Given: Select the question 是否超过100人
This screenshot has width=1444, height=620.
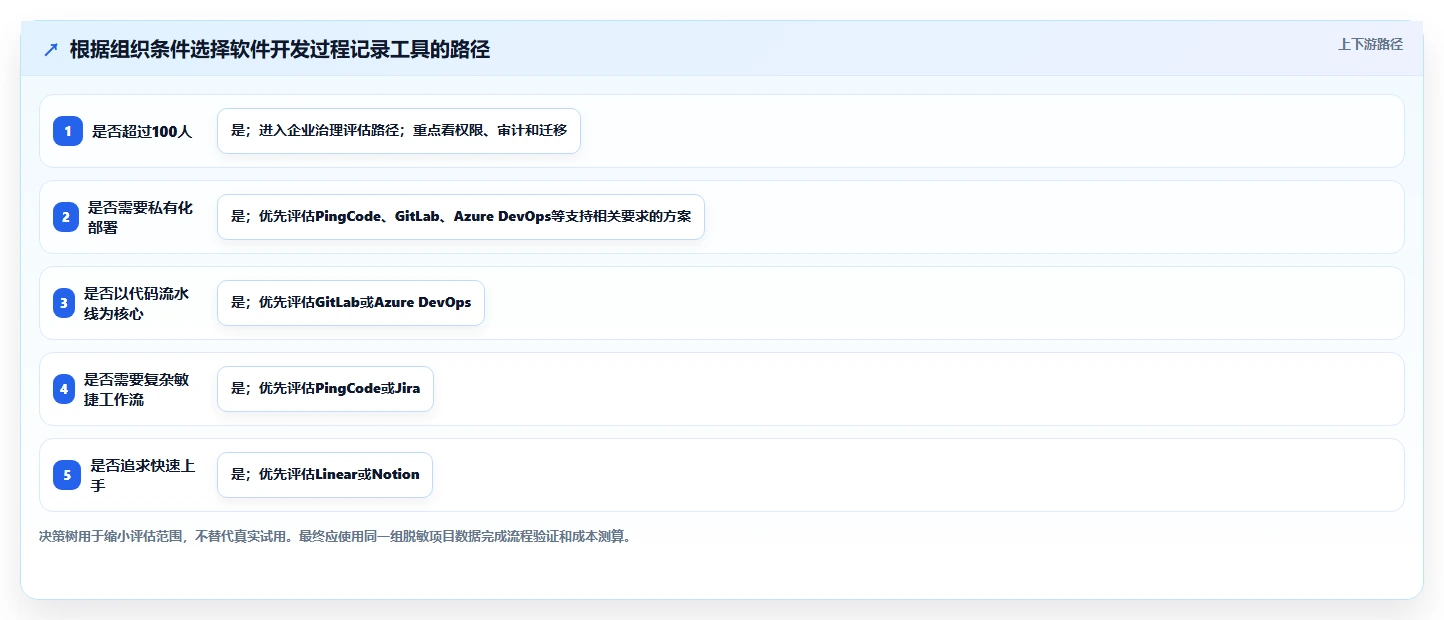Looking at the screenshot, I should (142, 131).
